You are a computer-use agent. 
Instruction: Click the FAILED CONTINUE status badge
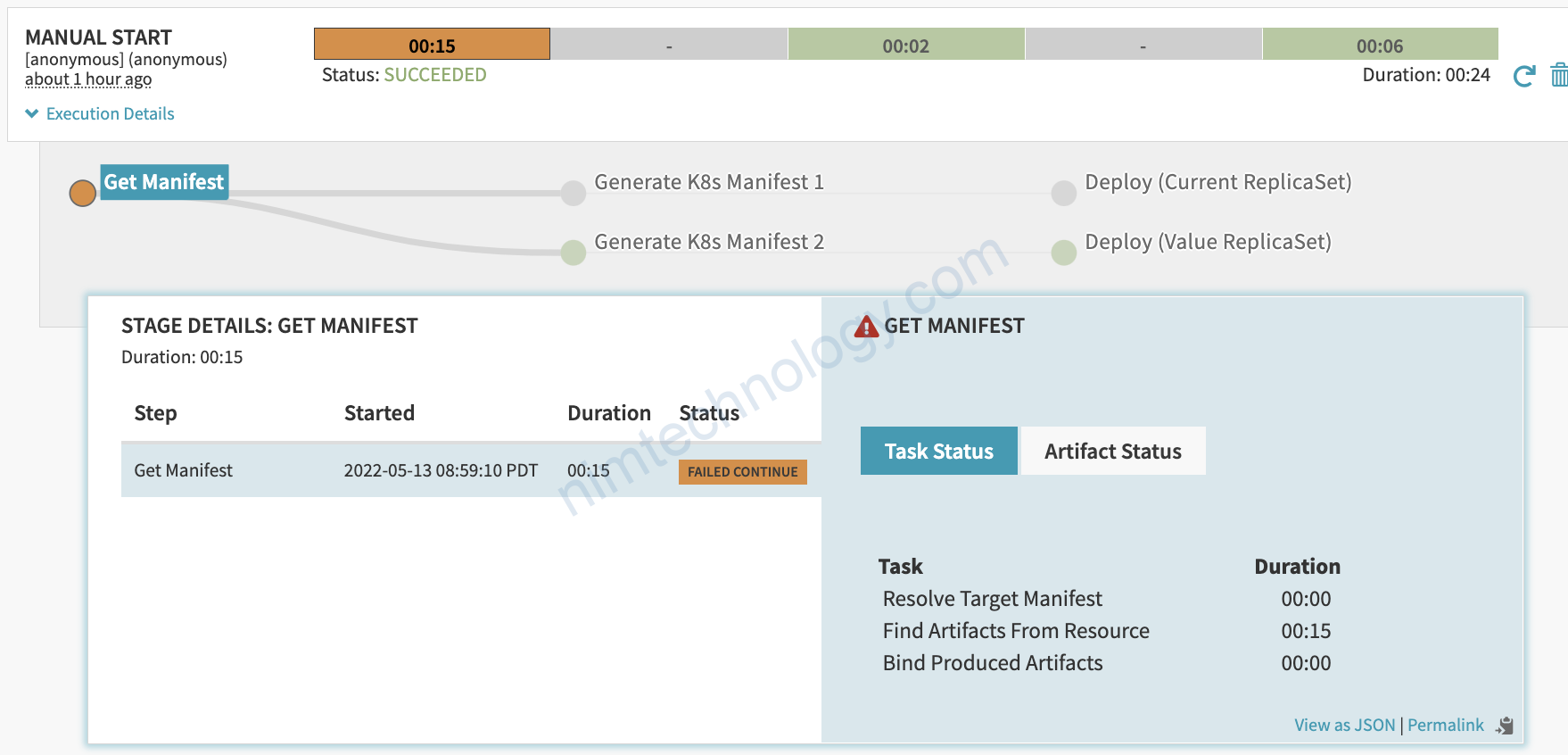742,472
